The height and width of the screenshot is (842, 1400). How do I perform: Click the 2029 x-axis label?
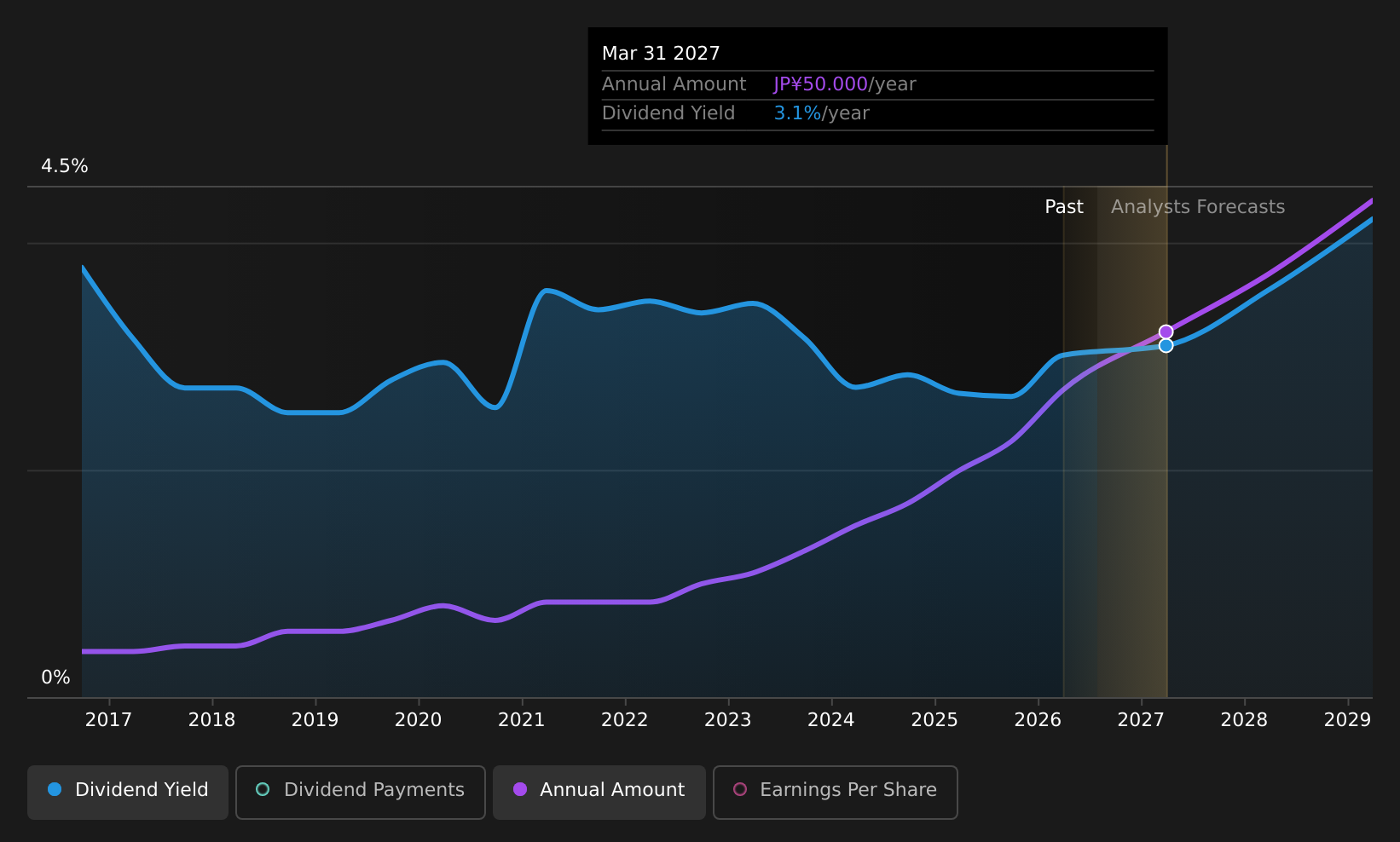1347,720
